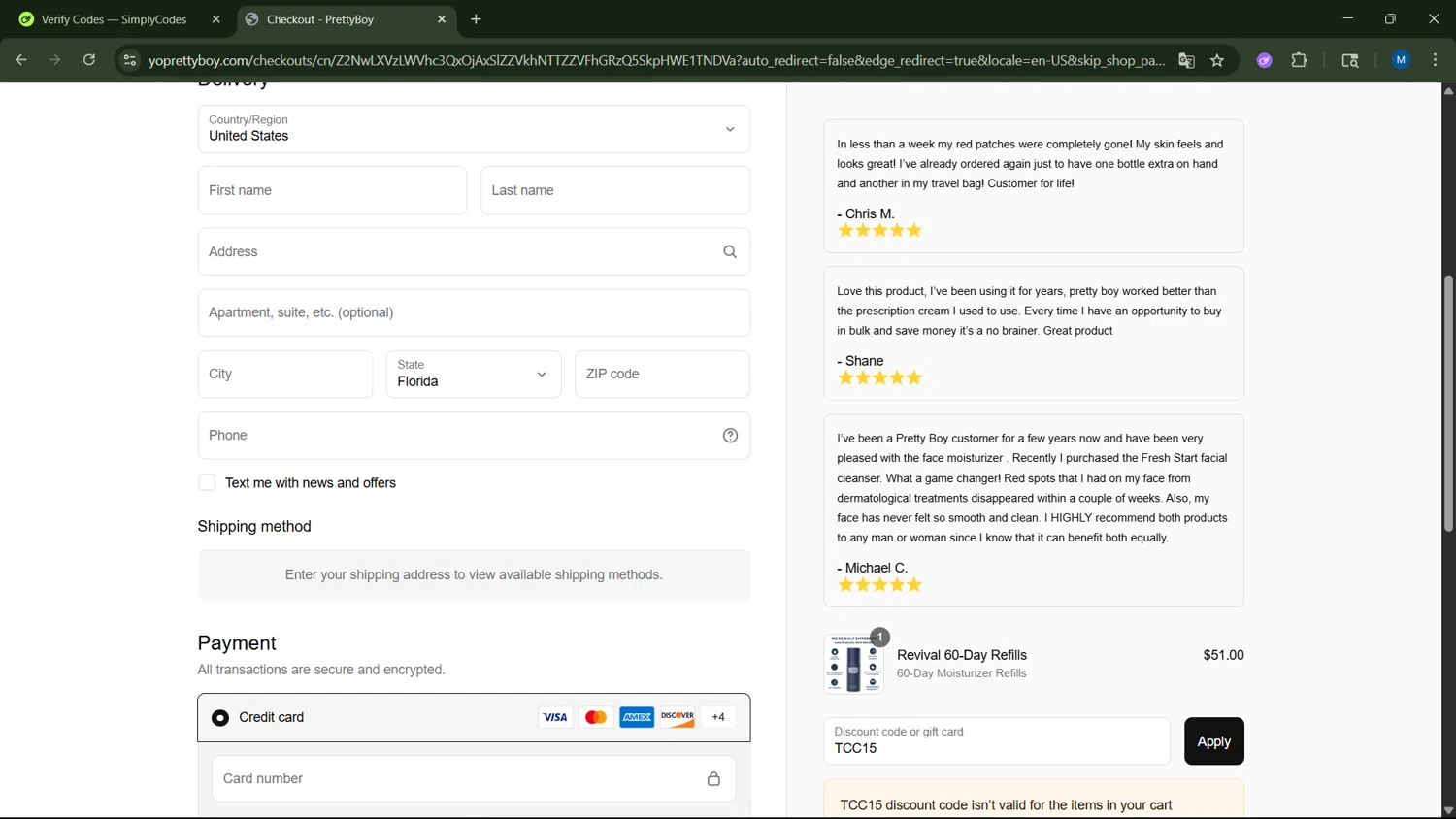Focus the Last name field

tap(615, 190)
